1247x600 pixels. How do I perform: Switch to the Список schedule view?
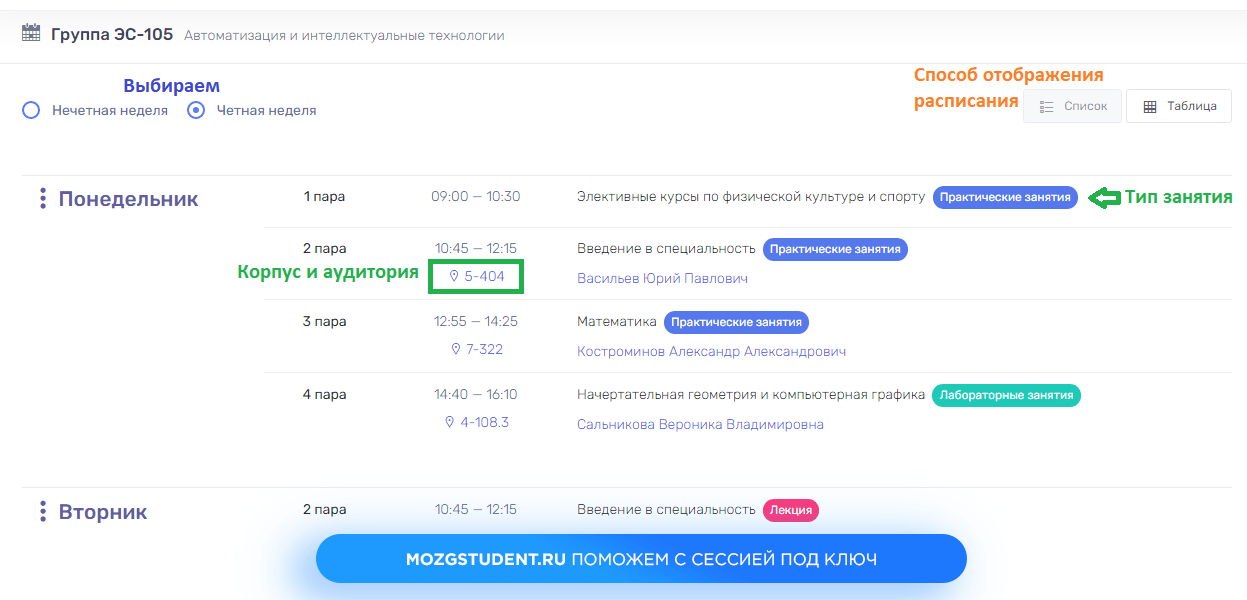(x=1072, y=105)
